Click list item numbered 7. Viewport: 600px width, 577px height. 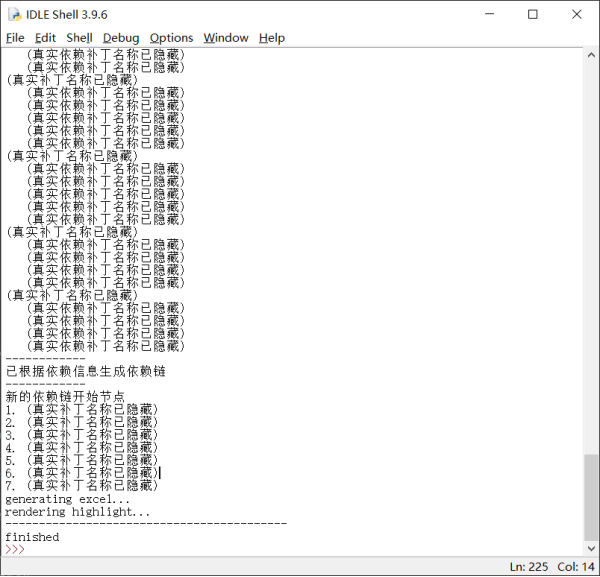point(82,486)
